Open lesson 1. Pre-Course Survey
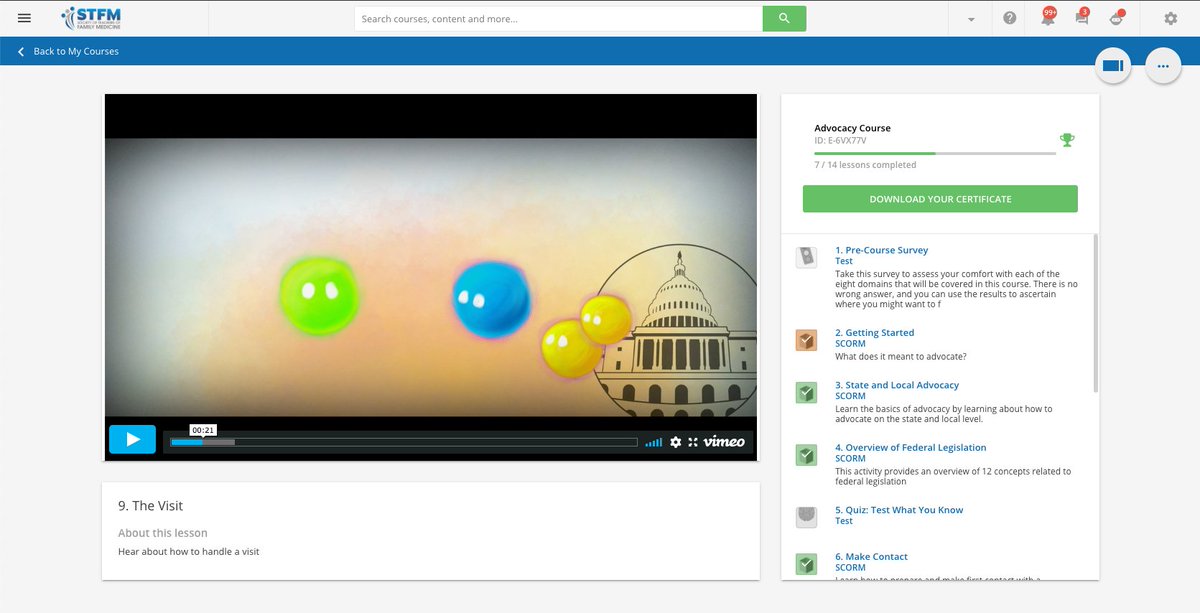Screen dimensions: 1200x613 881,250
